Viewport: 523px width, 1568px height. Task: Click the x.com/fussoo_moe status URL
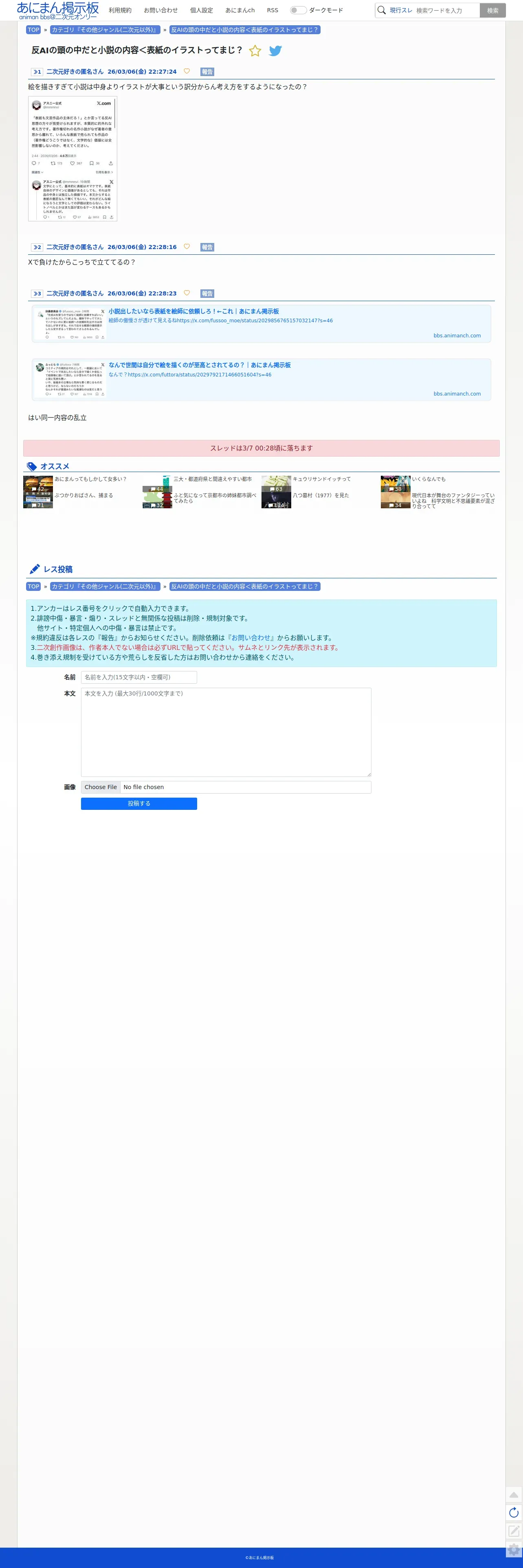point(255,321)
